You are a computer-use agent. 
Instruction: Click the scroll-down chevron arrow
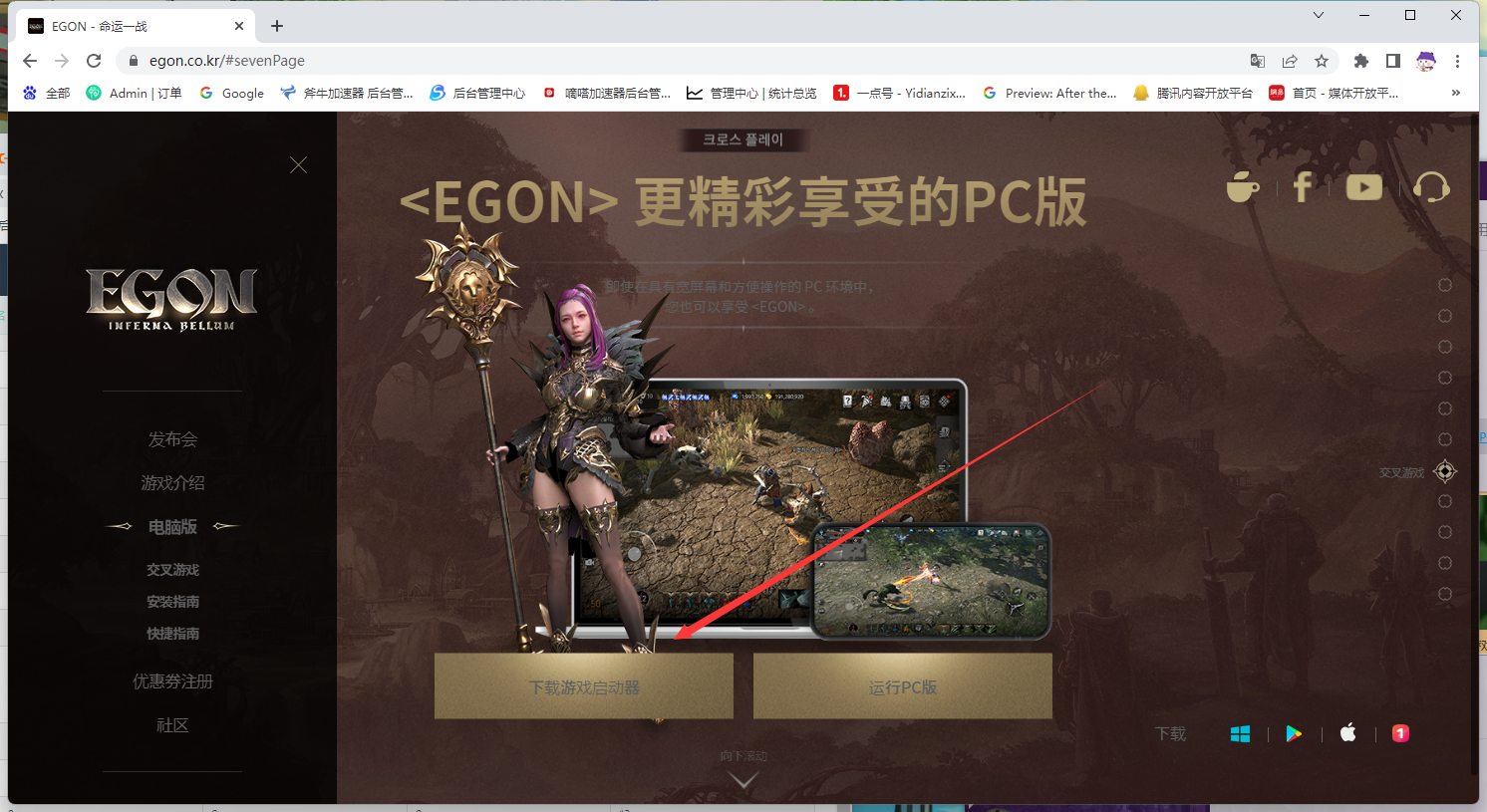pyautogui.click(x=743, y=780)
